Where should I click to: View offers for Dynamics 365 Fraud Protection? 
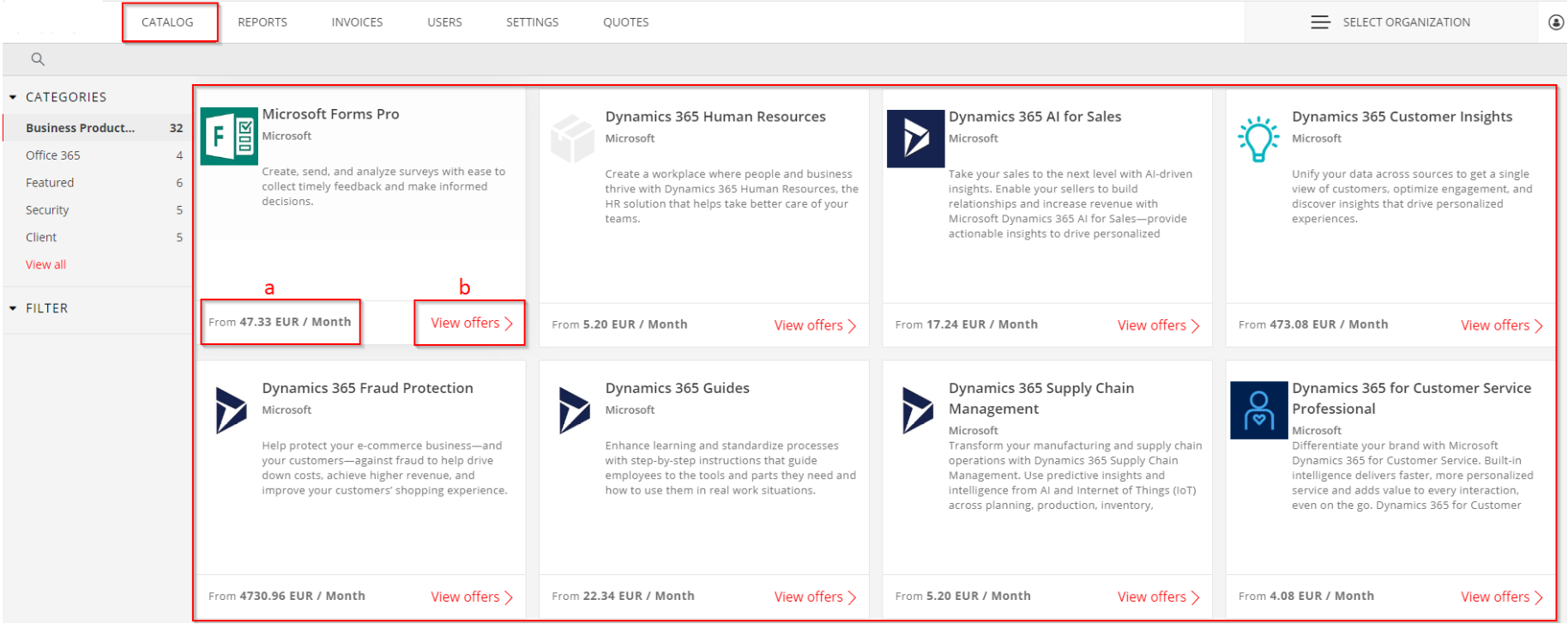point(471,597)
